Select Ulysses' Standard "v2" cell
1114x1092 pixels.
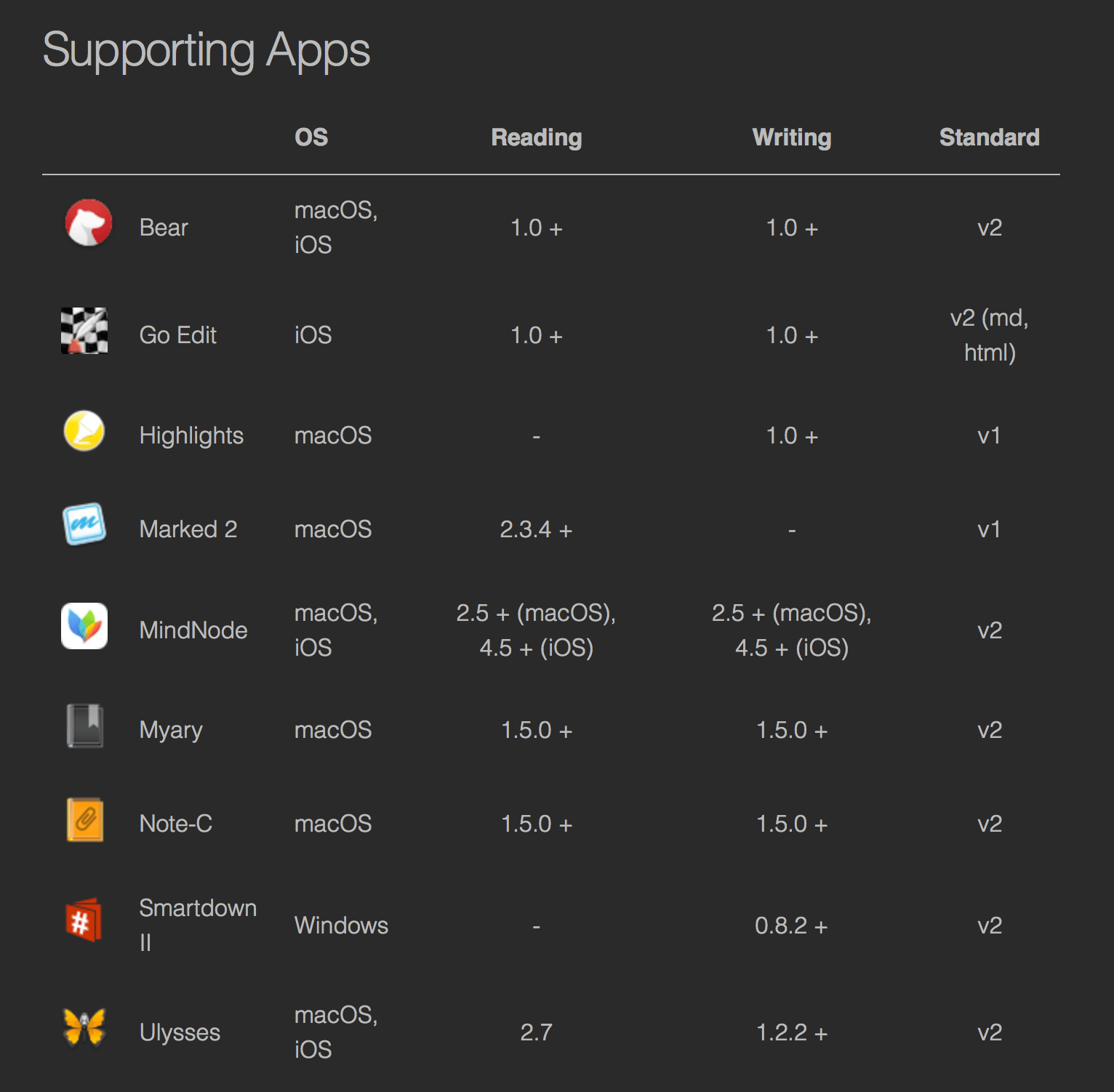[x=990, y=1033]
